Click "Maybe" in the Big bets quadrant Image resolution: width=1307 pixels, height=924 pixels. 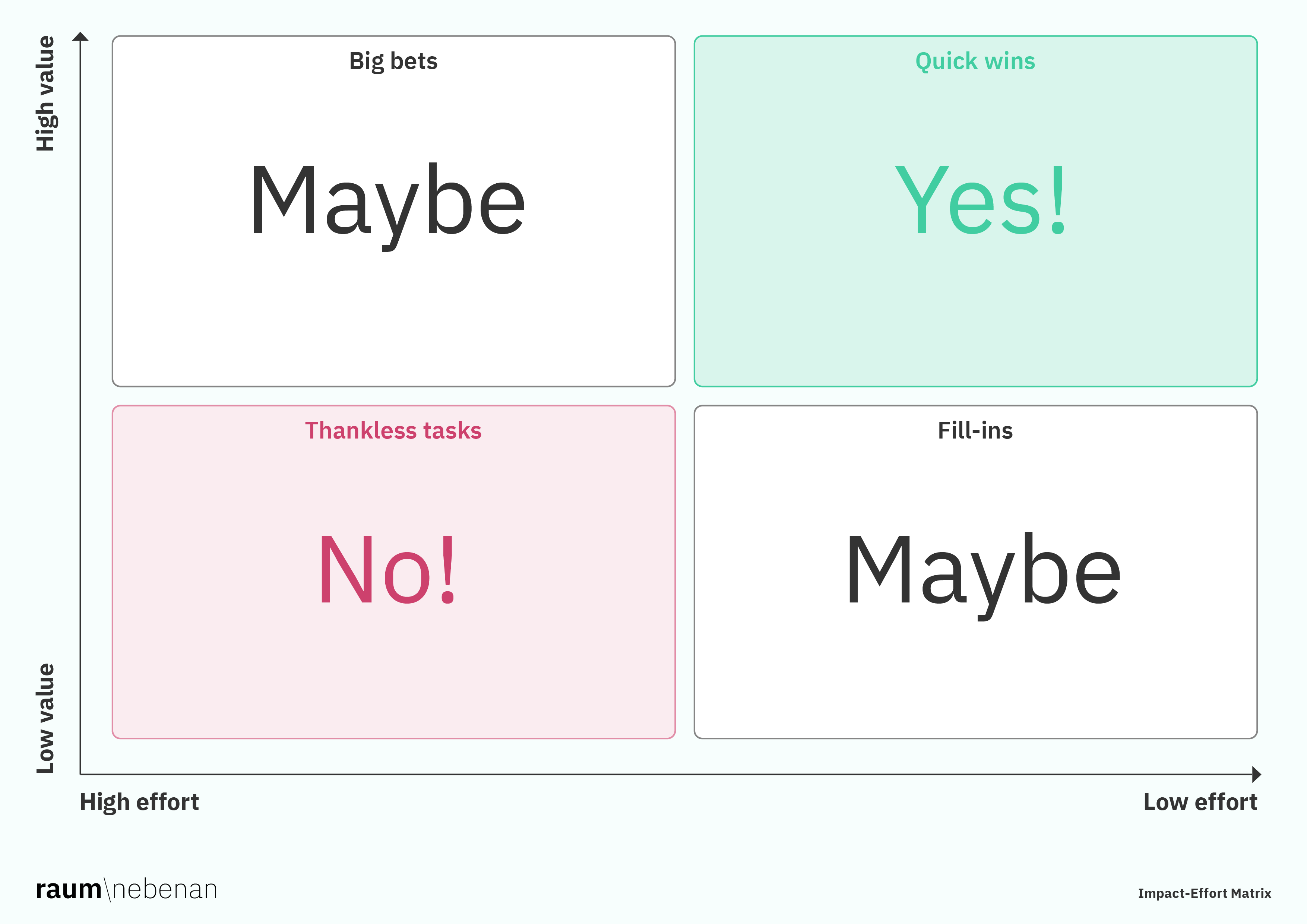pos(387,202)
